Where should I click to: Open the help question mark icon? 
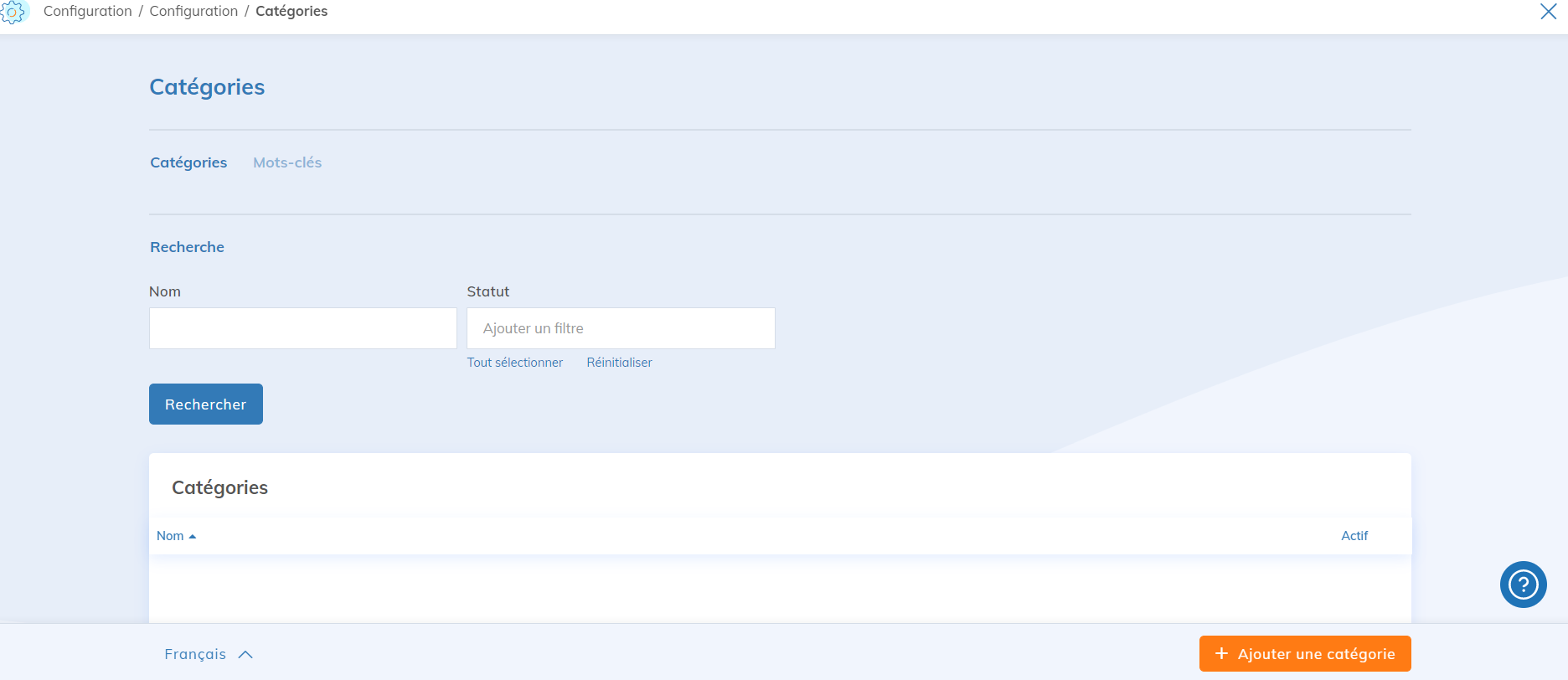1523,585
